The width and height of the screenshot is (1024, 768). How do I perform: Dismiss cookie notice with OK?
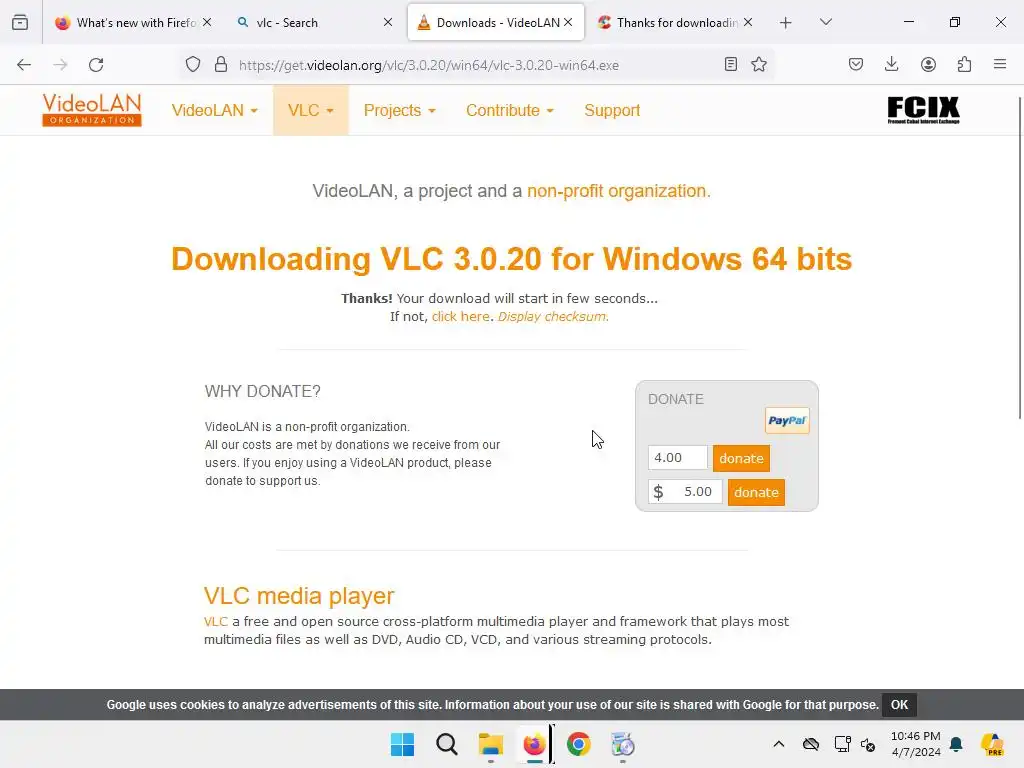(x=899, y=705)
